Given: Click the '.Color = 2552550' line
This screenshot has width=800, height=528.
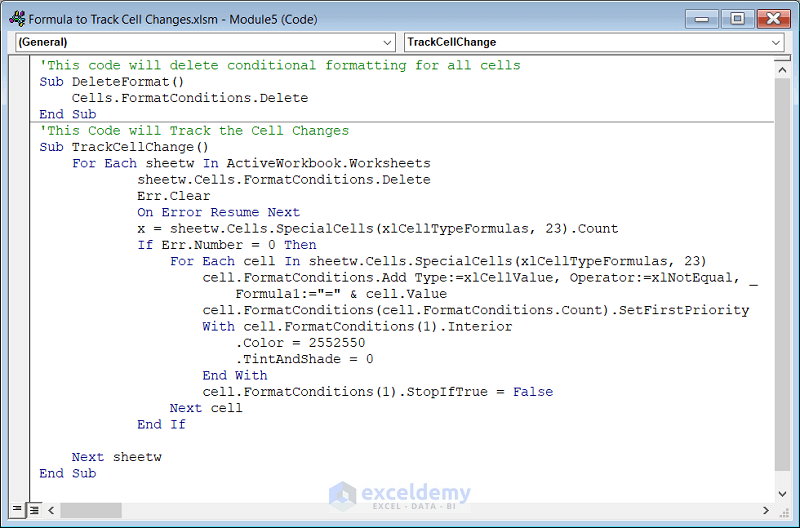Looking at the screenshot, I should (x=300, y=343).
